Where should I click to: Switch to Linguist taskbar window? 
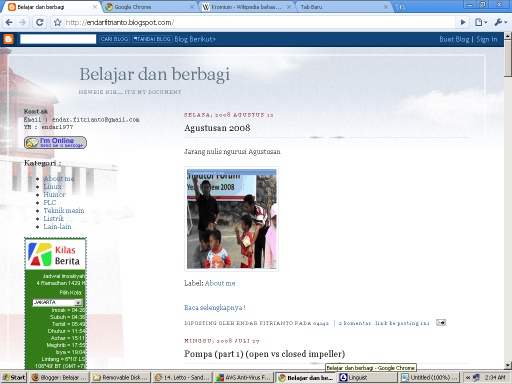point(367,377)
